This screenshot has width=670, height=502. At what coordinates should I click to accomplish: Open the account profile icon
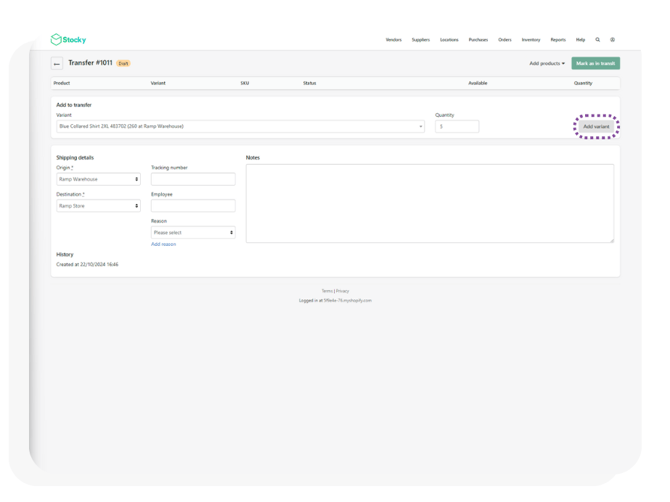[x=613, y=40]
